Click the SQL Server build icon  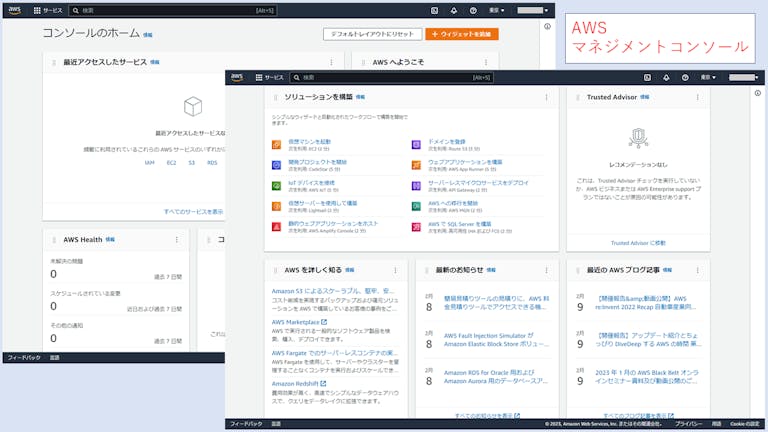[416, 227]
